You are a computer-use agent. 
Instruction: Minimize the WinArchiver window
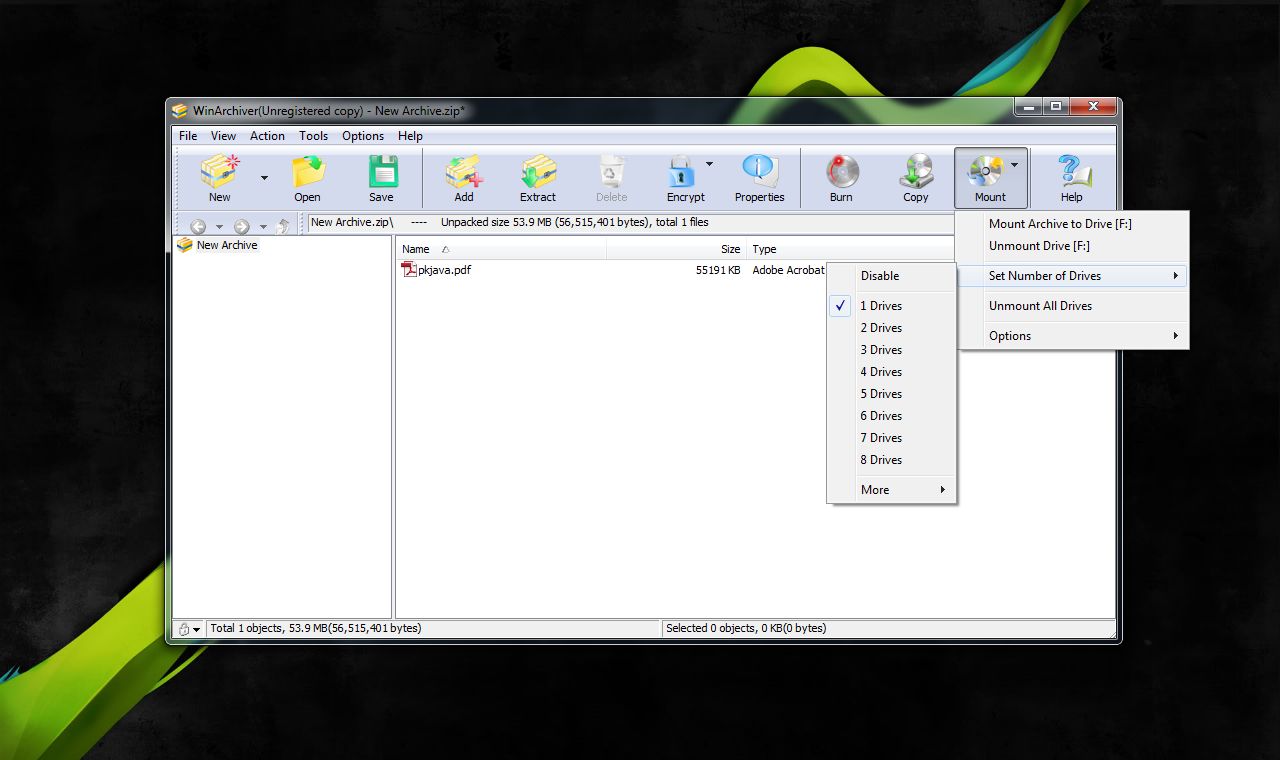(1029, 106)
